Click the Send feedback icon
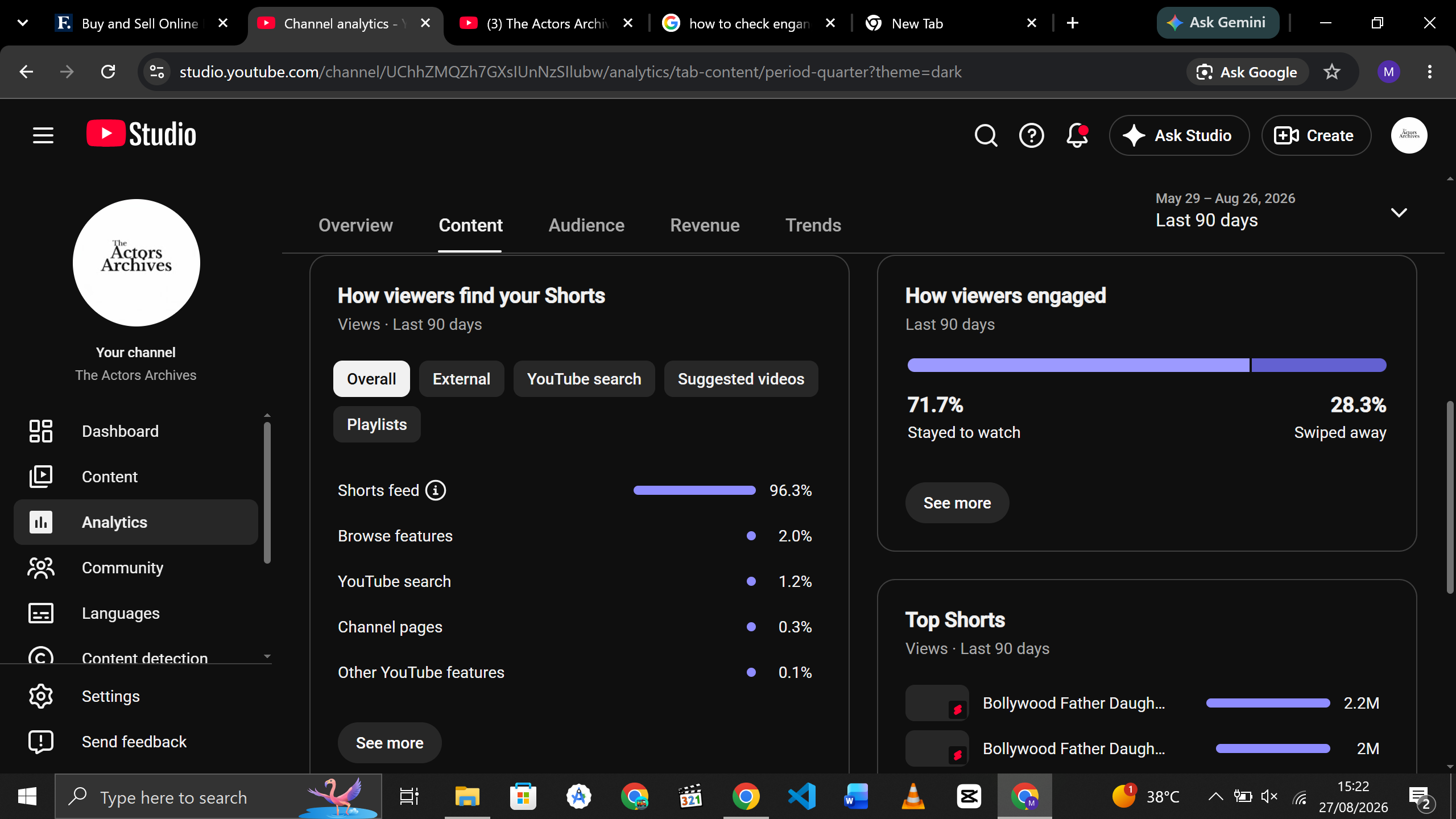The height and width of the screenshot is (819, 1456). coord(41,742)
